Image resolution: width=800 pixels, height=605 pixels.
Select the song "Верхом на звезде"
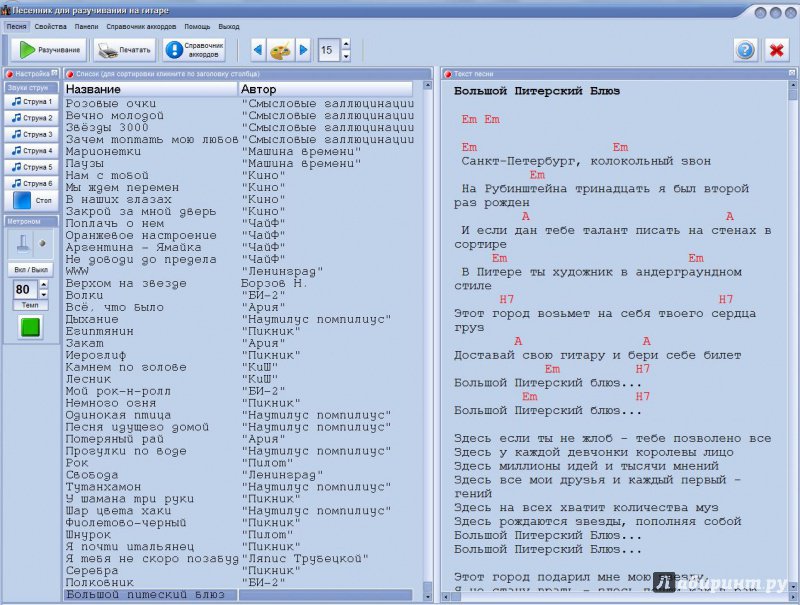126,284
